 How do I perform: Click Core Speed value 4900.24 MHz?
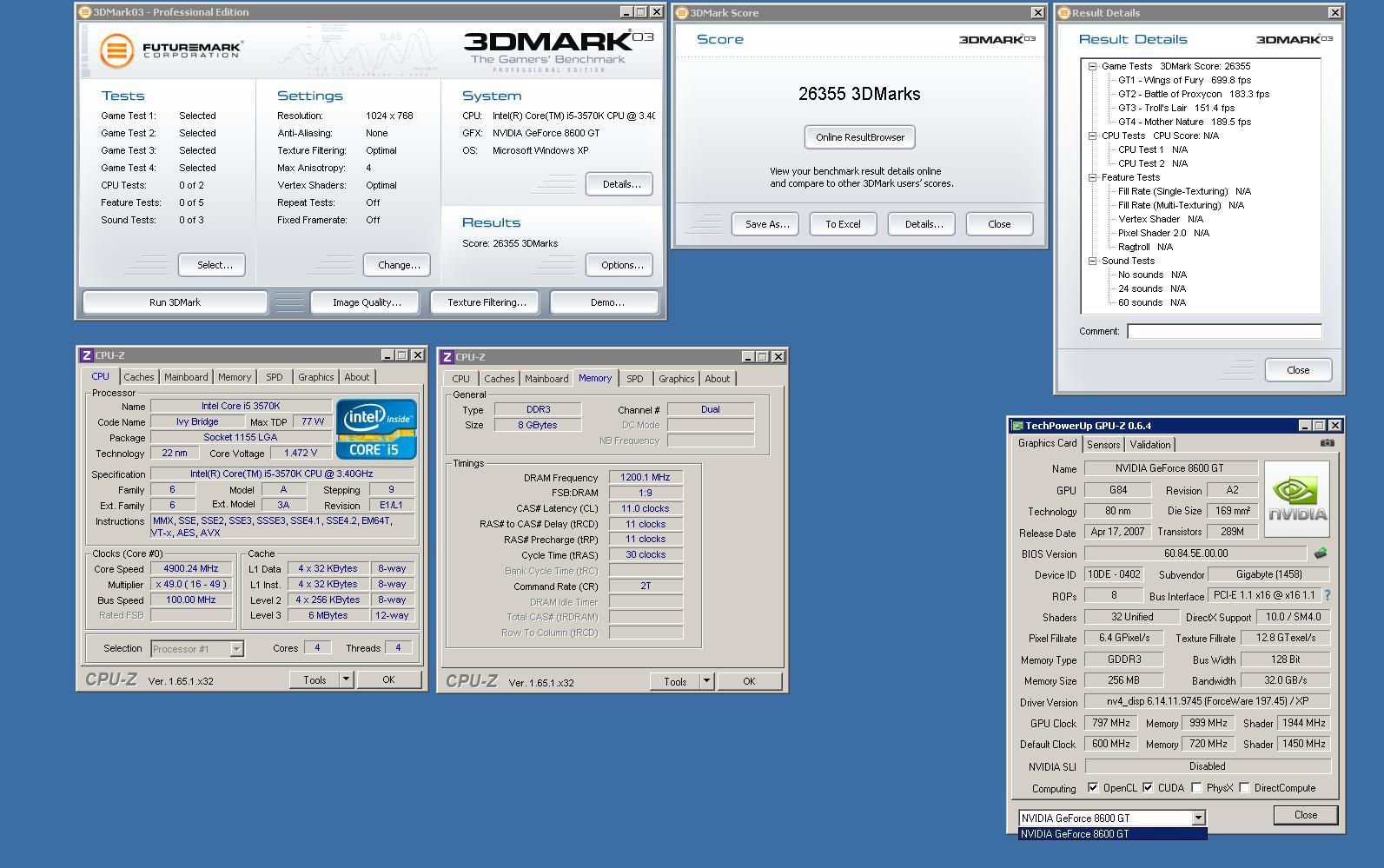pyautogui.click(x=190, y=568)
